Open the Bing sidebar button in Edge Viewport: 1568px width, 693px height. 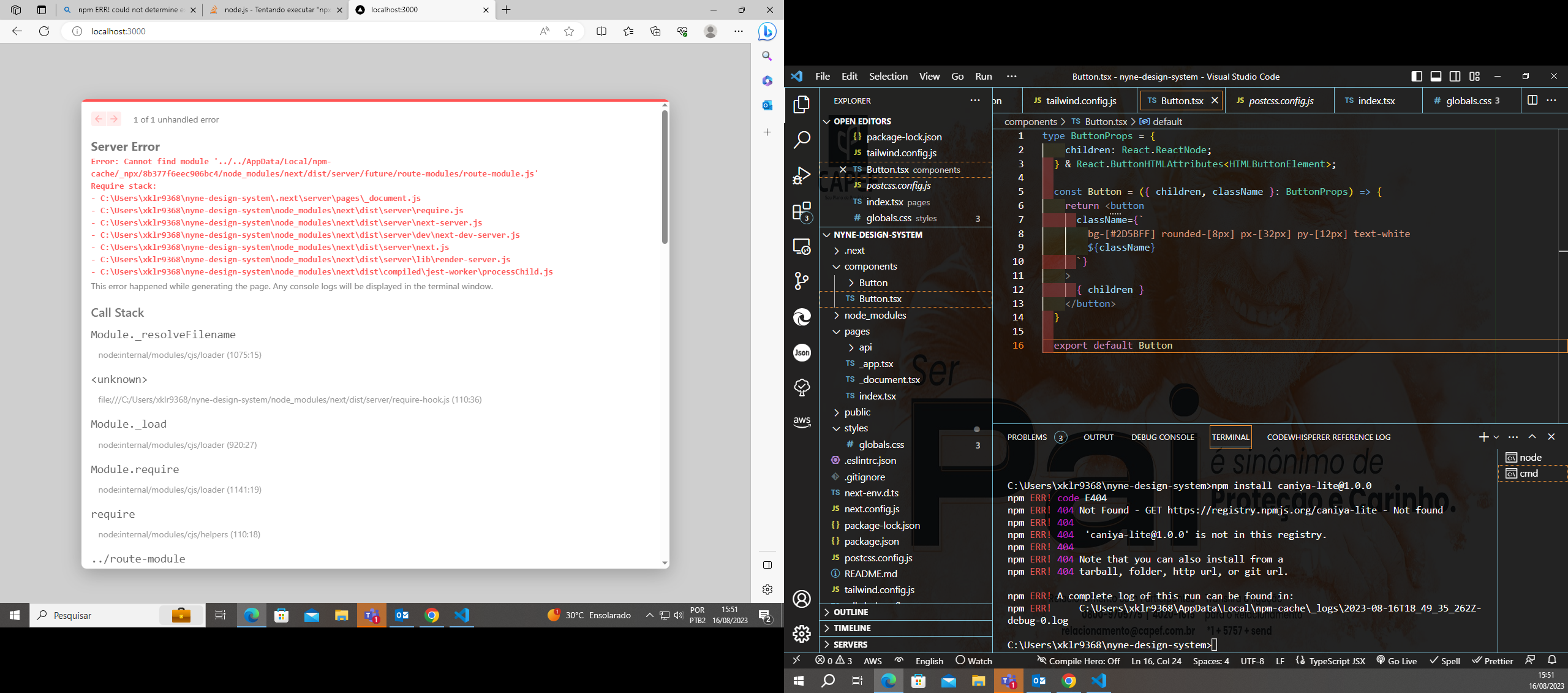tap(767, 31)
